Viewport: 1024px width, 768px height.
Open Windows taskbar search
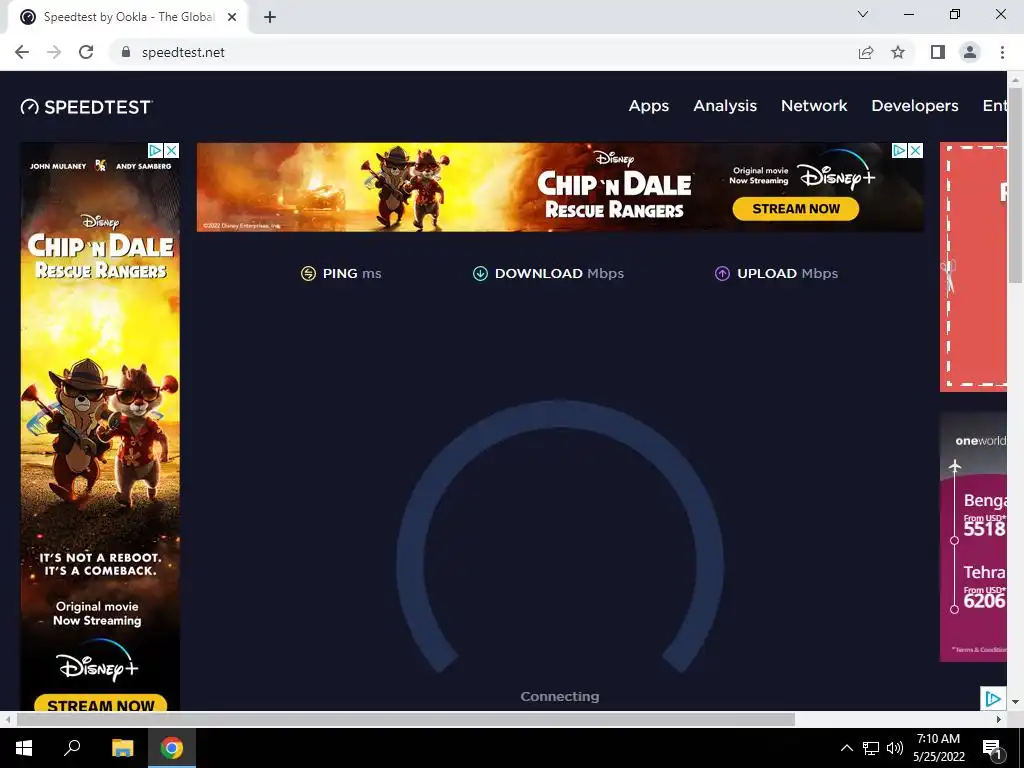[x=72, y=748]
